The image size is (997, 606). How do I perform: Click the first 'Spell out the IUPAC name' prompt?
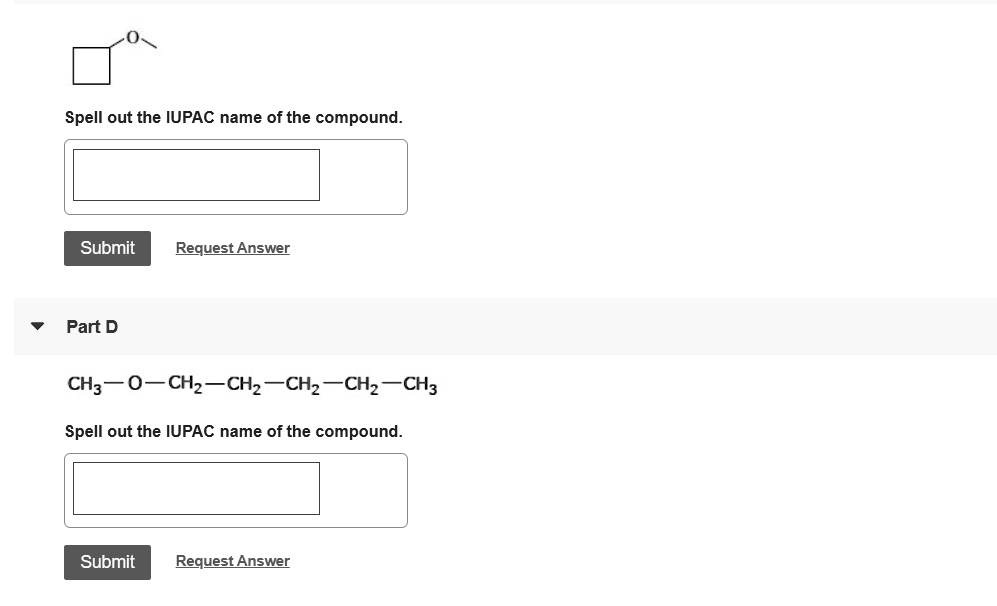(233, 117)
